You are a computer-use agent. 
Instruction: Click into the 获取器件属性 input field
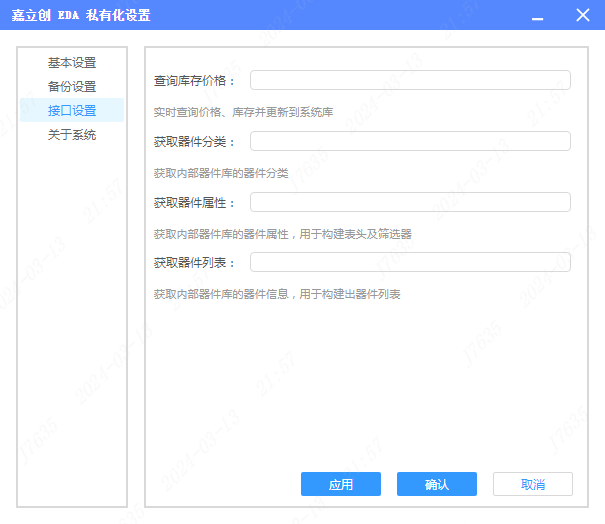point(410,203)
